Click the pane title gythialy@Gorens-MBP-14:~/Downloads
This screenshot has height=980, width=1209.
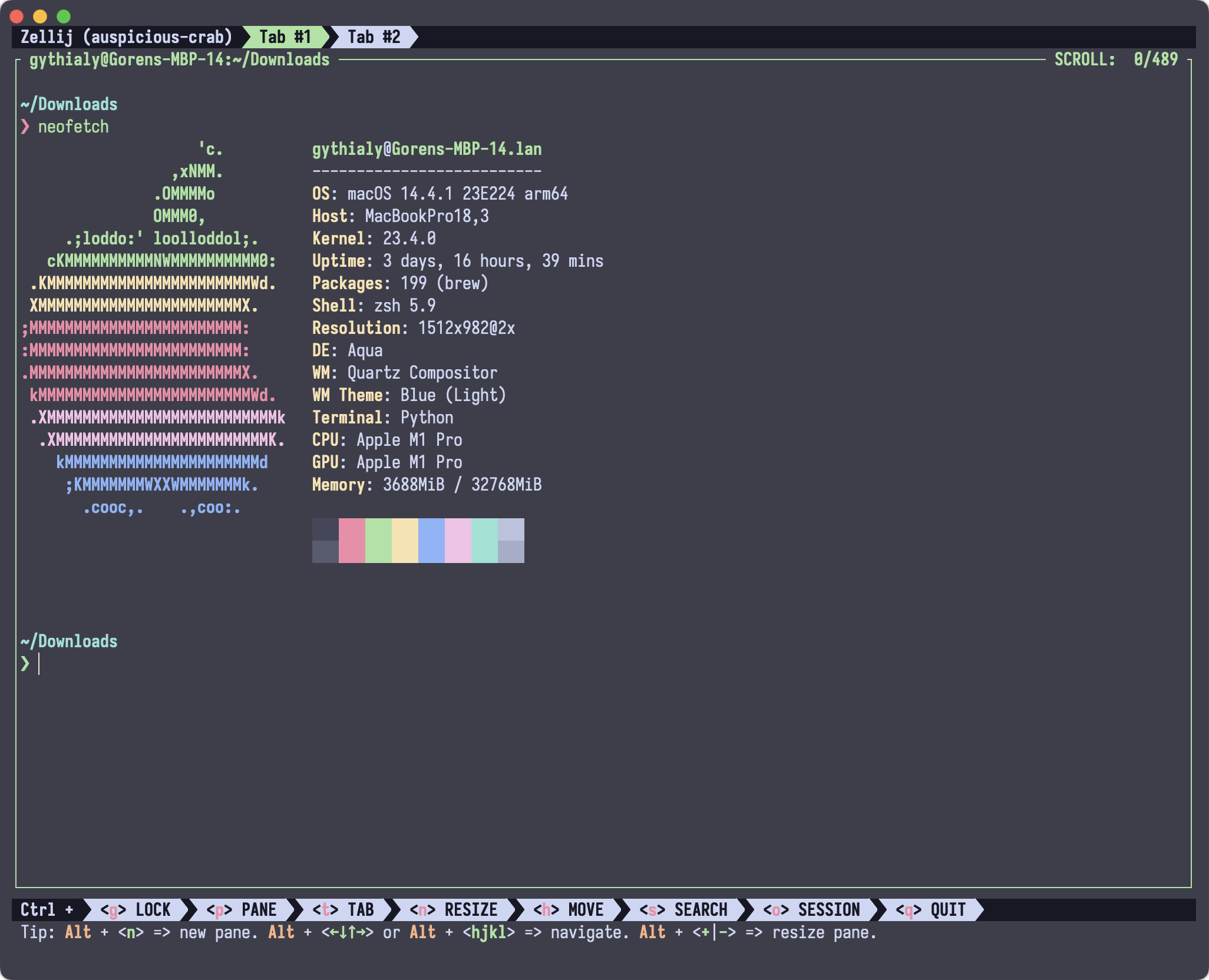[x=179, y=59]
